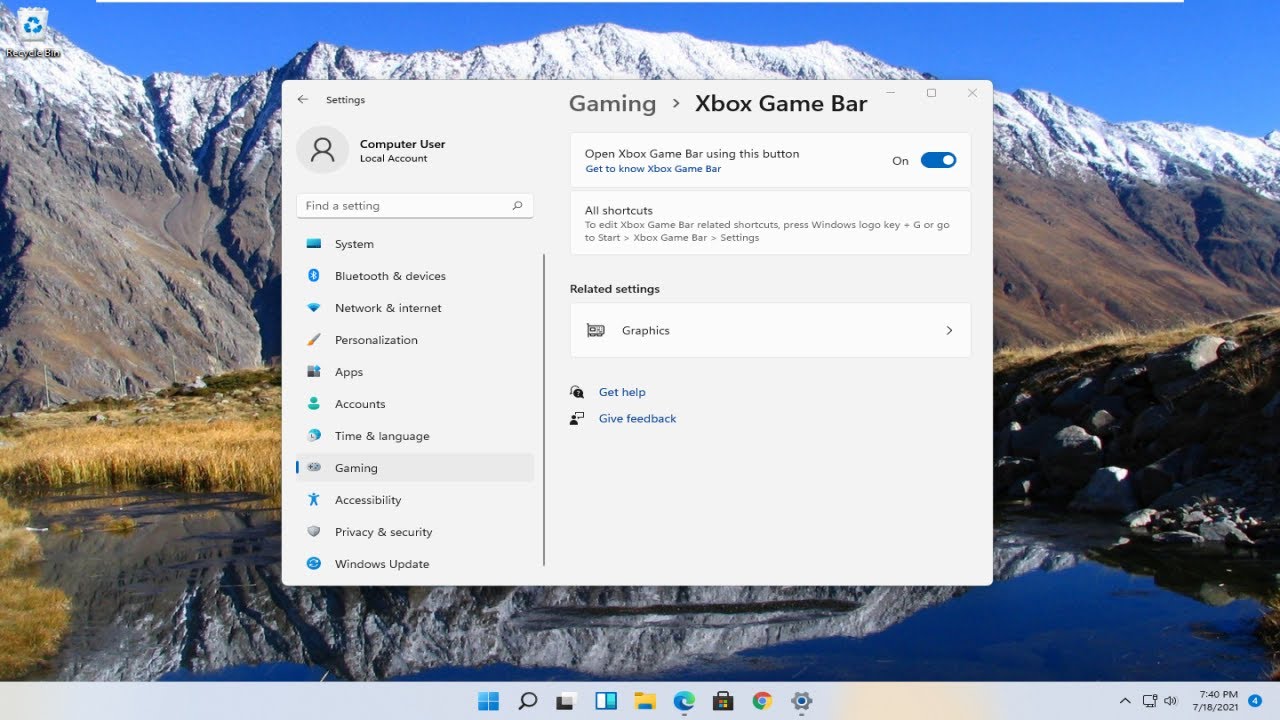Viewport: 1280px width, 720px height.
Task: Go to Windows Update settings
Action: click(x=415, y=564)
